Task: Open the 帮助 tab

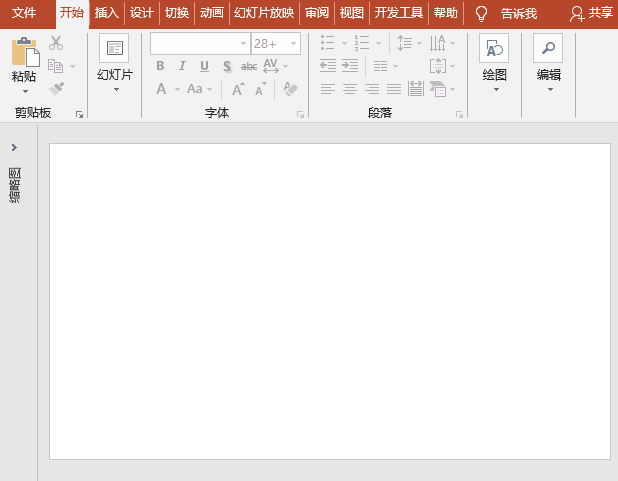Action: [x=445, y=13]
